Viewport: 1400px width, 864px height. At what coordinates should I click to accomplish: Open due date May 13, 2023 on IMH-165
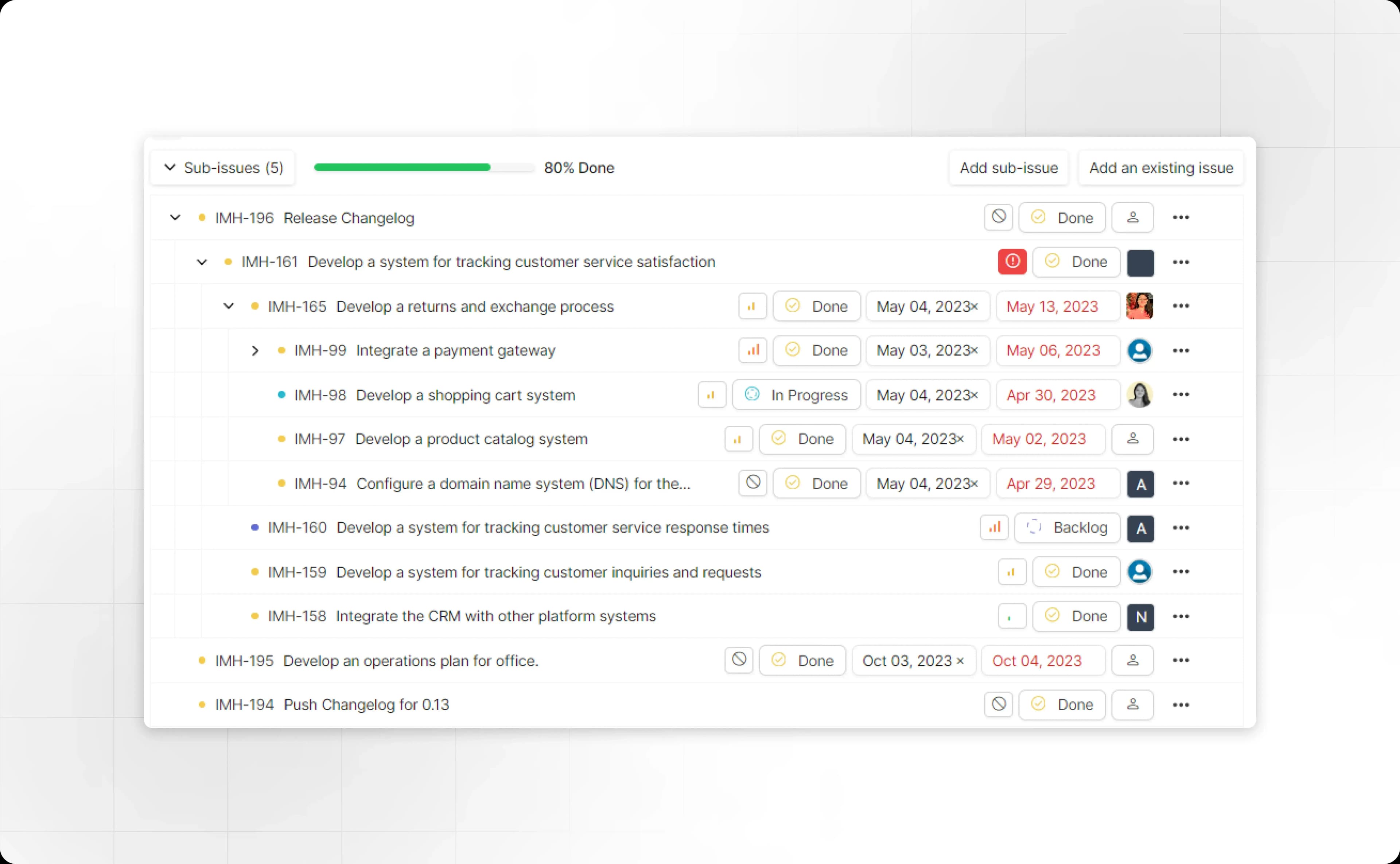pos(1052,306)
